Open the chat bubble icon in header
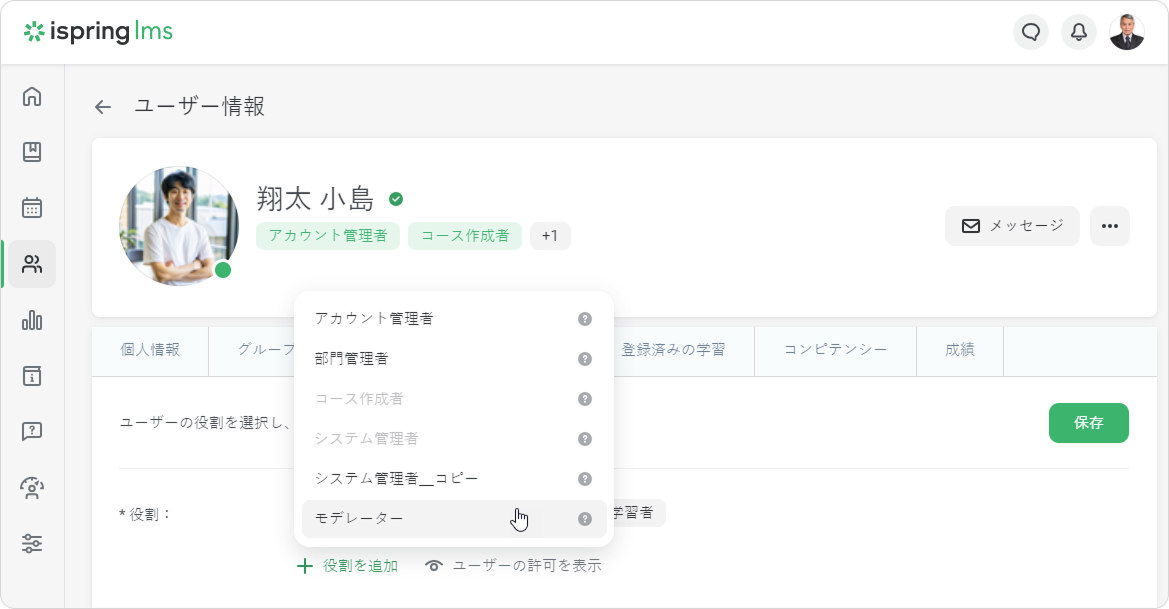Viewport: 1169px width, 609px height. [x=1031, y=32]
